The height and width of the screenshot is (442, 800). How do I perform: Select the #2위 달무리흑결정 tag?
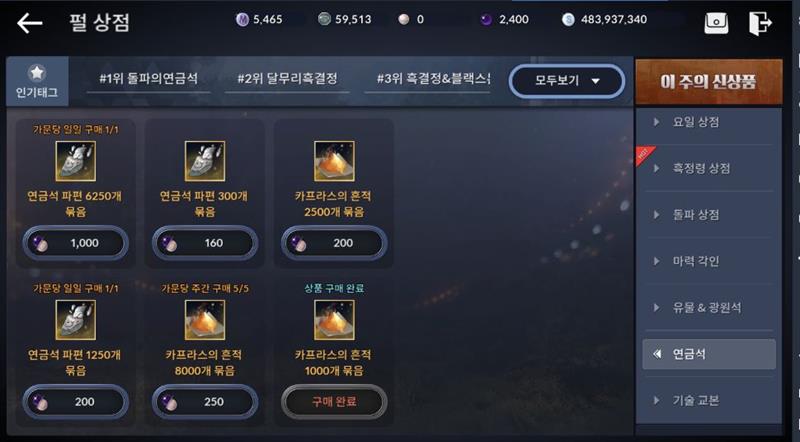click(287, 79)
